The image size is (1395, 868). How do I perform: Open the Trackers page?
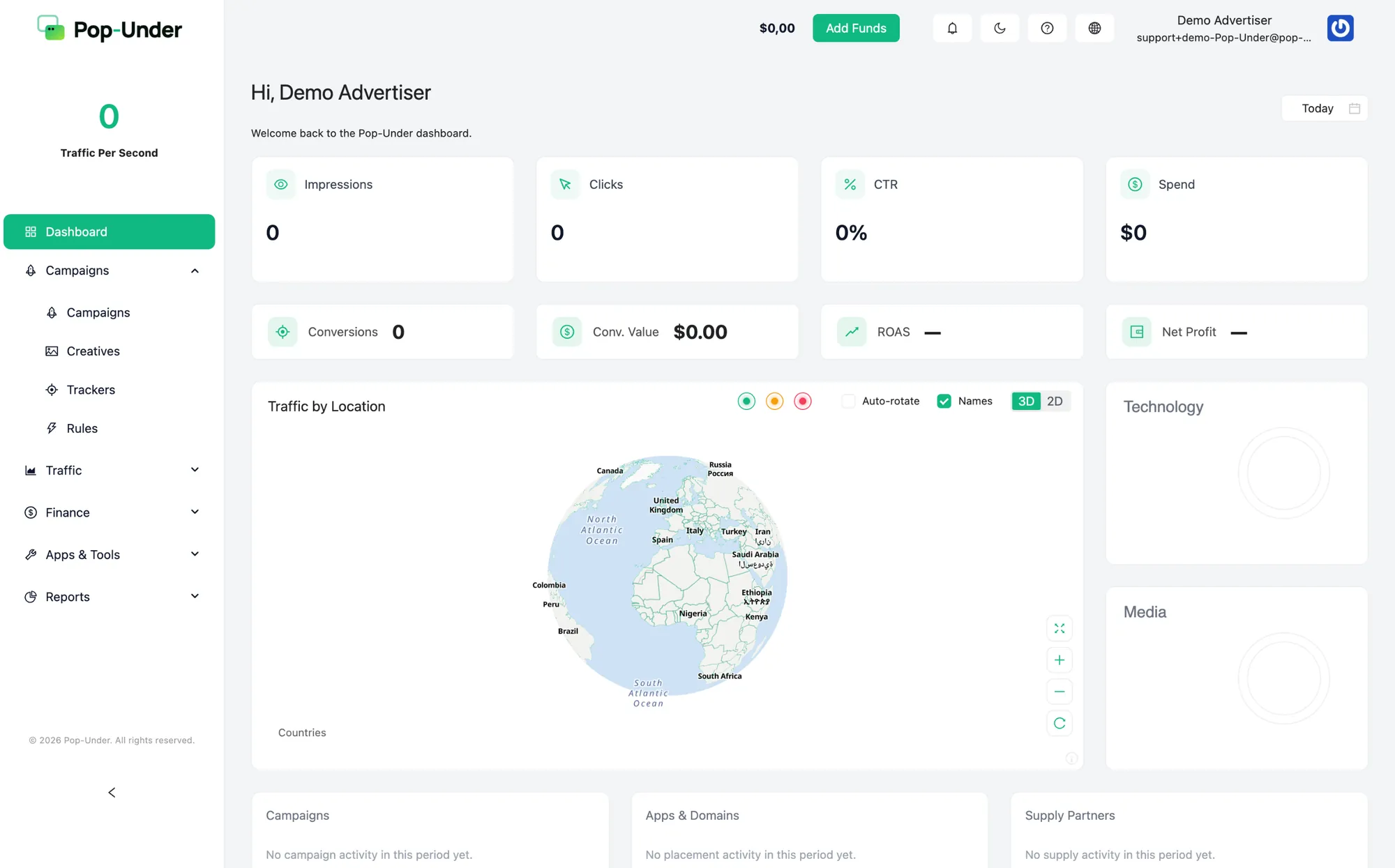pyautogui.click(x=91, y=390)
